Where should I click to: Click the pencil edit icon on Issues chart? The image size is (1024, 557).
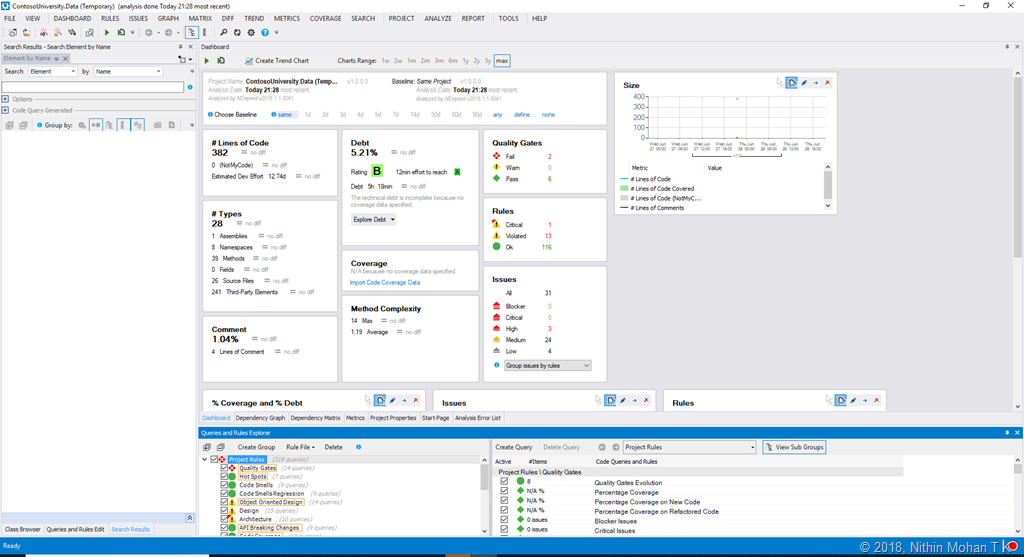click(x=622, y=400)
